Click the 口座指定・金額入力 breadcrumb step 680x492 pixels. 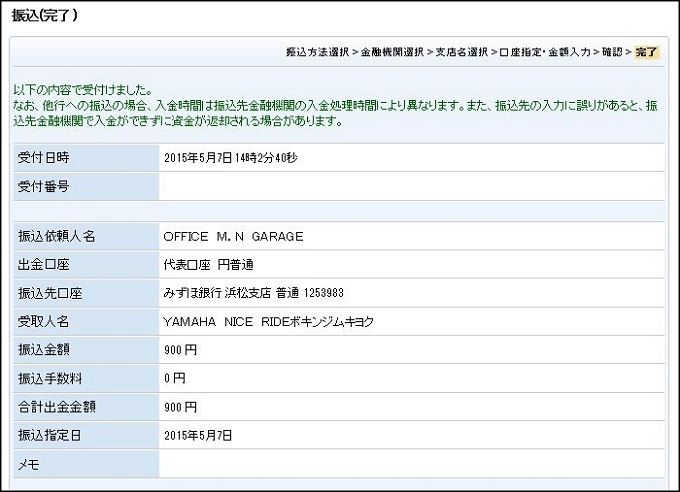[x=546, y=52]
